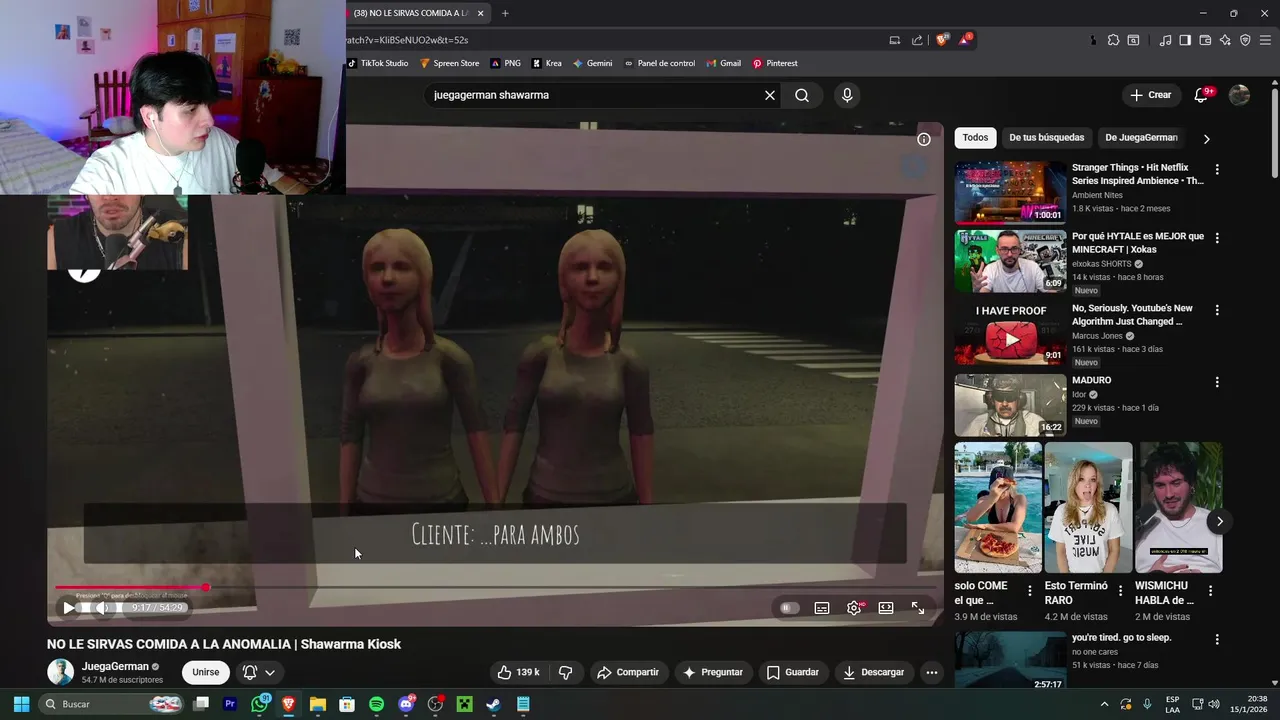
Task: Click the red scrubber handle on timeline
Action: (206, 587)
